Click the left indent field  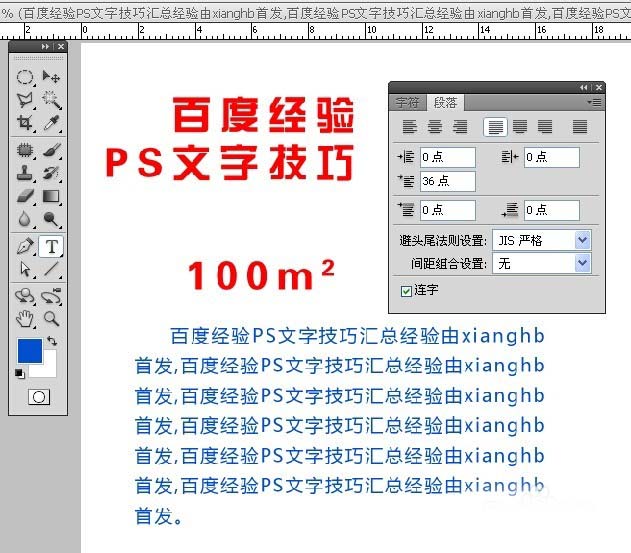point(447,157)
